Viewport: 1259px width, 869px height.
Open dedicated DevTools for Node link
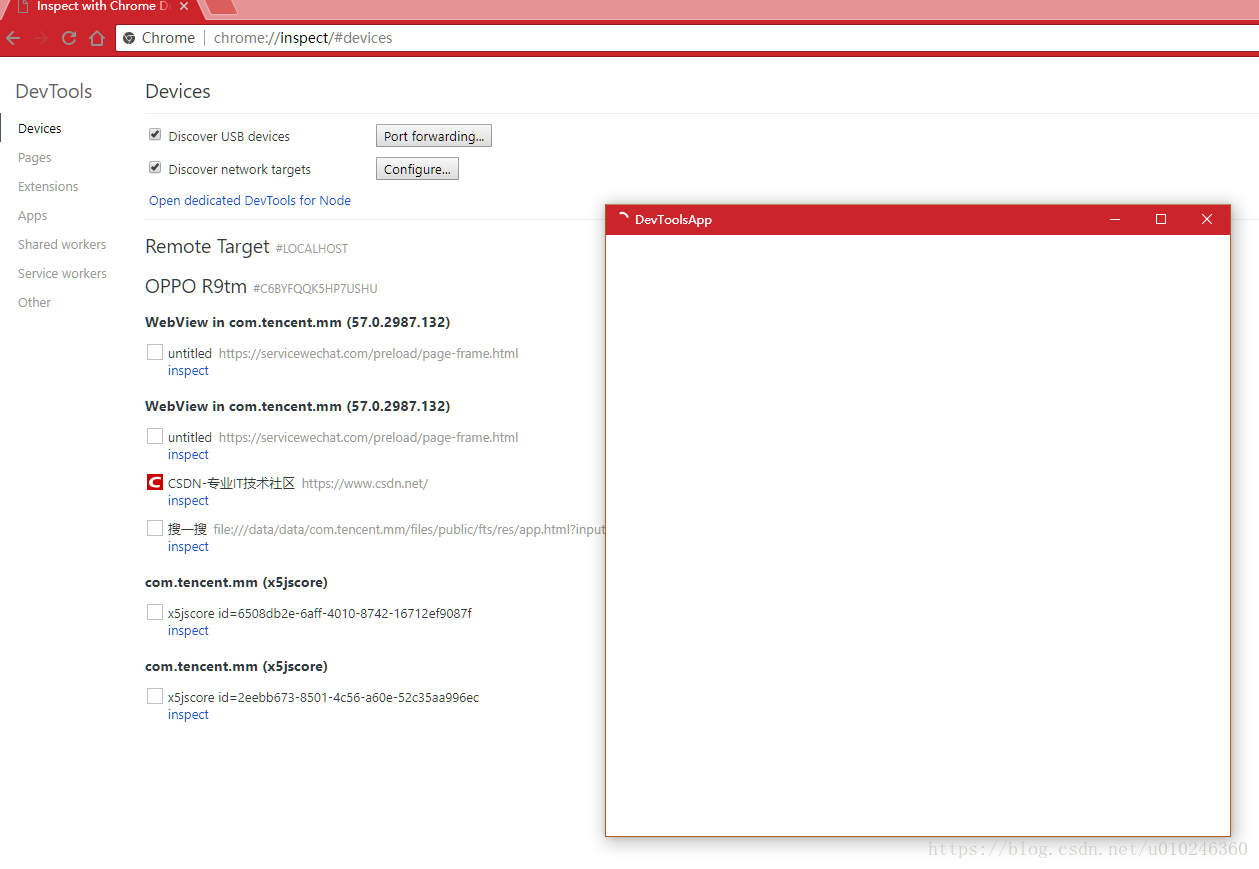click(250, 201)
